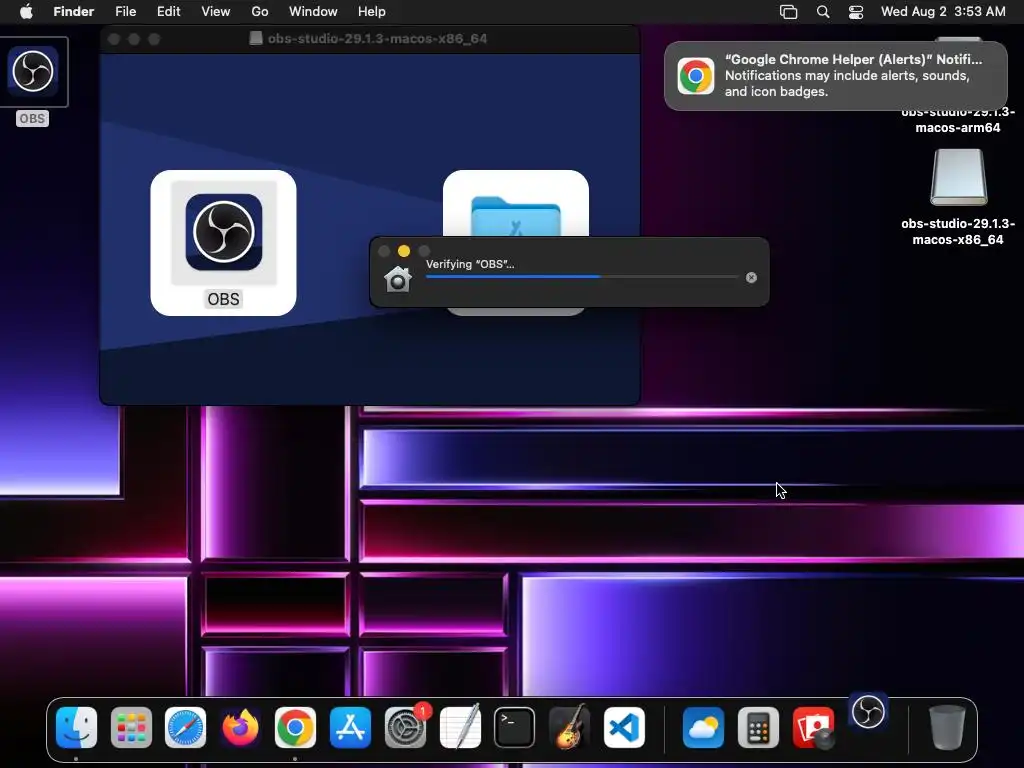Open the App Store from the Dock
This screenshot has width=1024, height=768.
pos(350,728)
